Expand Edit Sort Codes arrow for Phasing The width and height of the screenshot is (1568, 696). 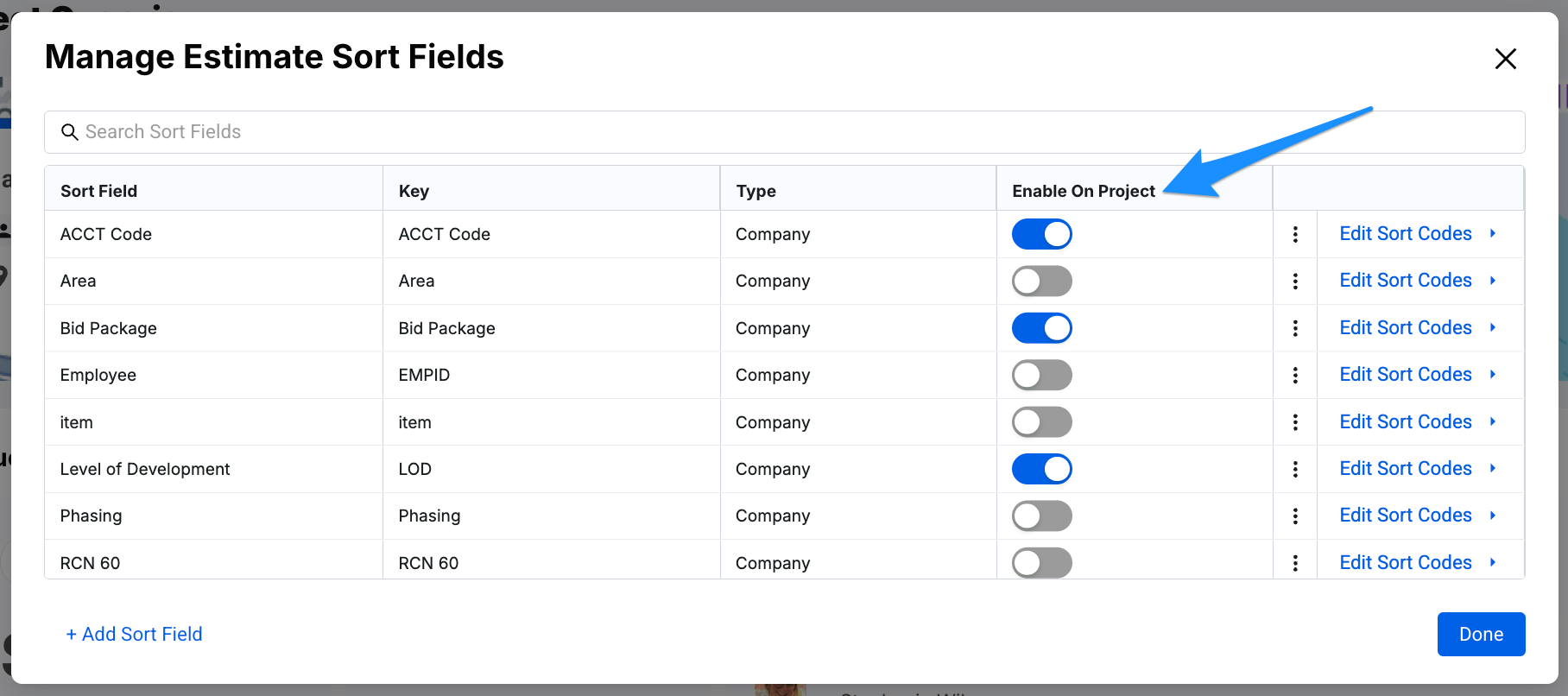[1492, 516]
